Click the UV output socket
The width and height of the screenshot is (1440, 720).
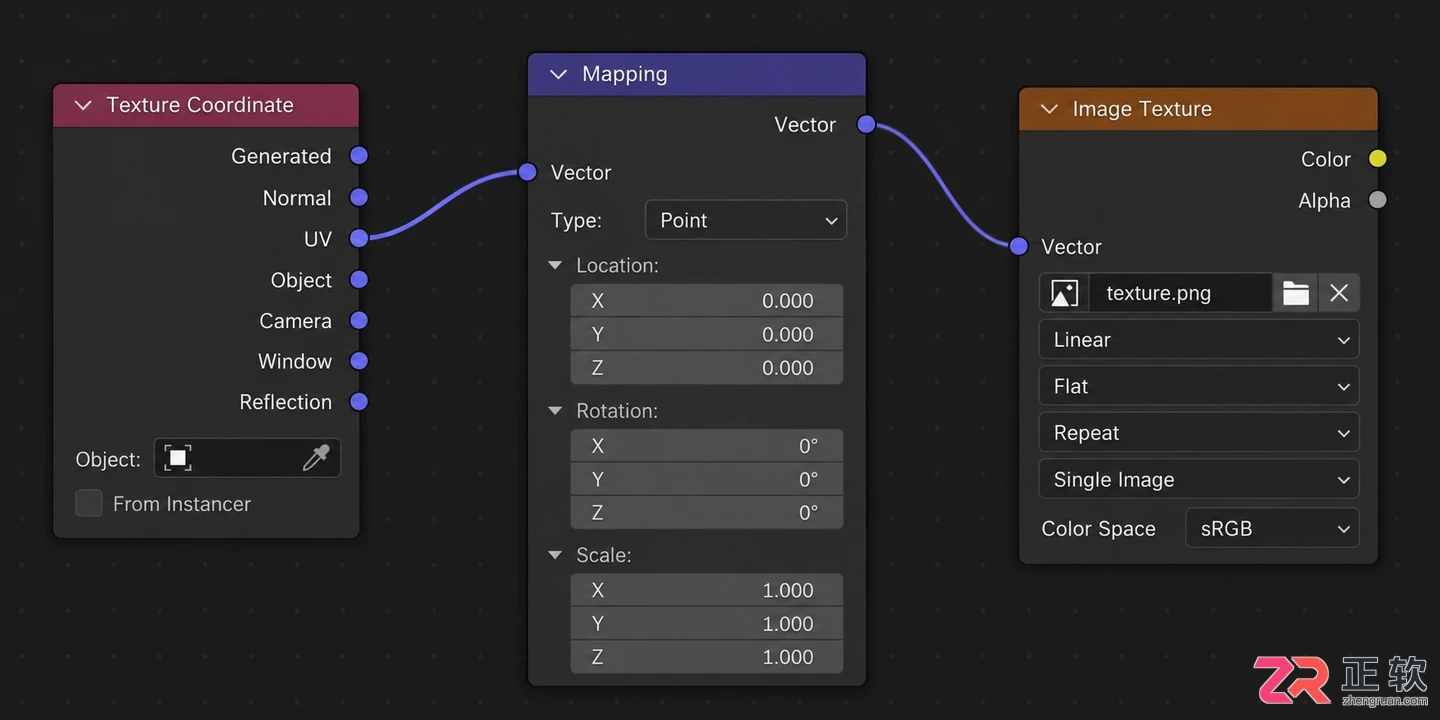click(x=359, y=238)
